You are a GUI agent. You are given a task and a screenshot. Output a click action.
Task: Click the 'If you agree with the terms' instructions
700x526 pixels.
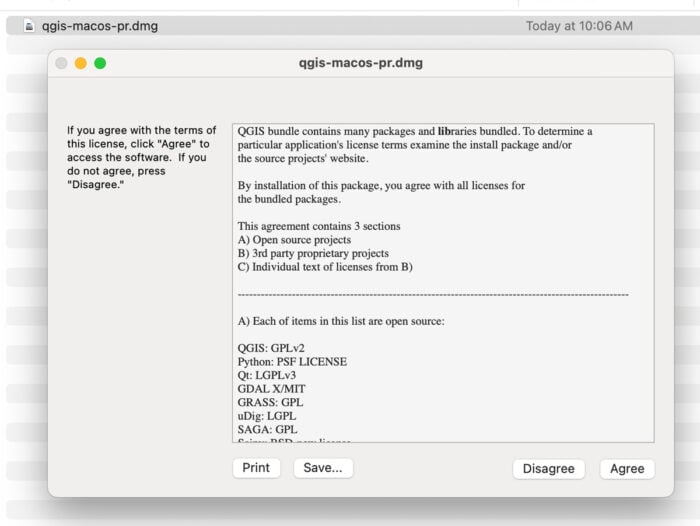pyautogui.click(x=142, y=157)
